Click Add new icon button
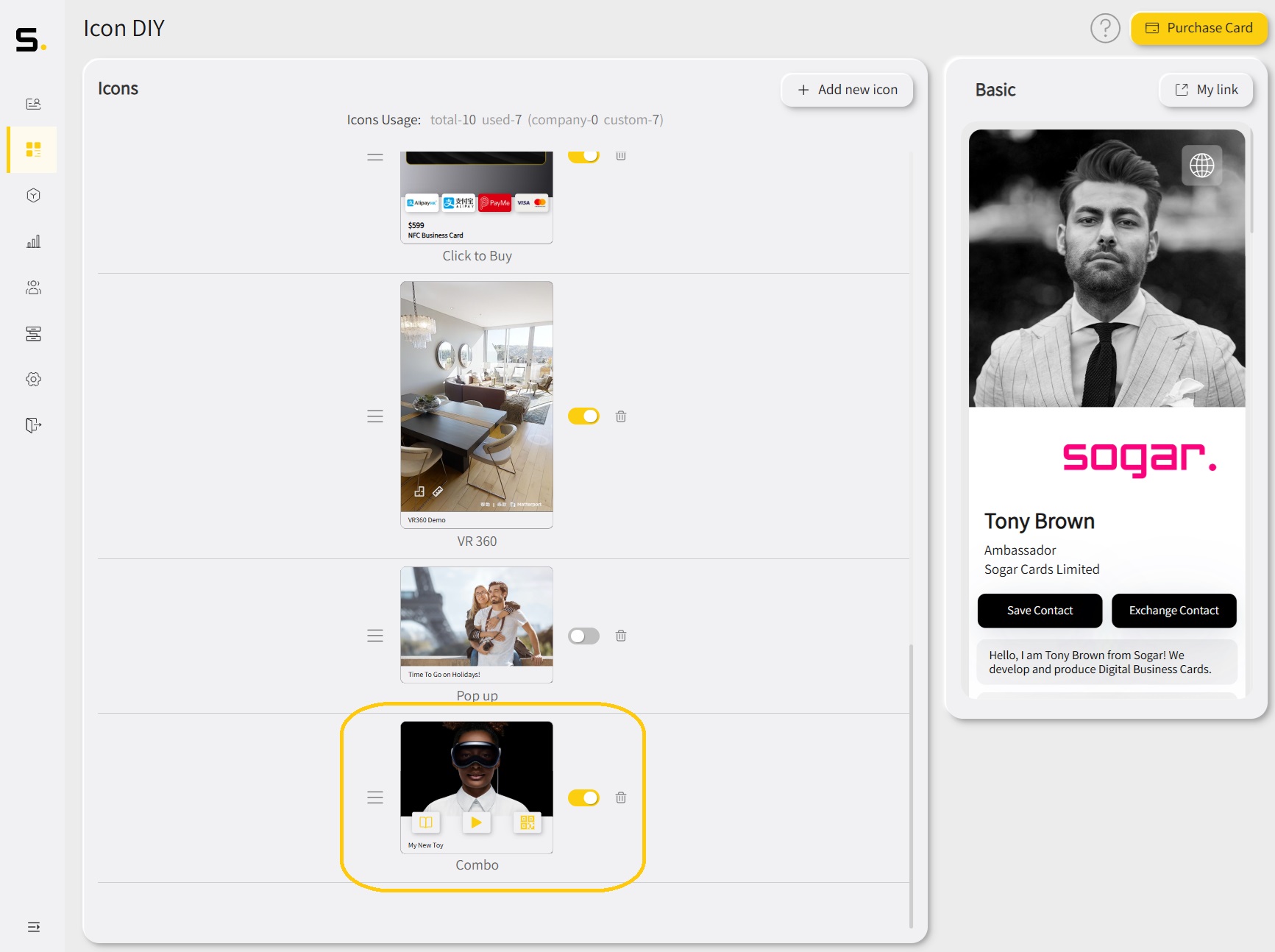 pos(847,90)
